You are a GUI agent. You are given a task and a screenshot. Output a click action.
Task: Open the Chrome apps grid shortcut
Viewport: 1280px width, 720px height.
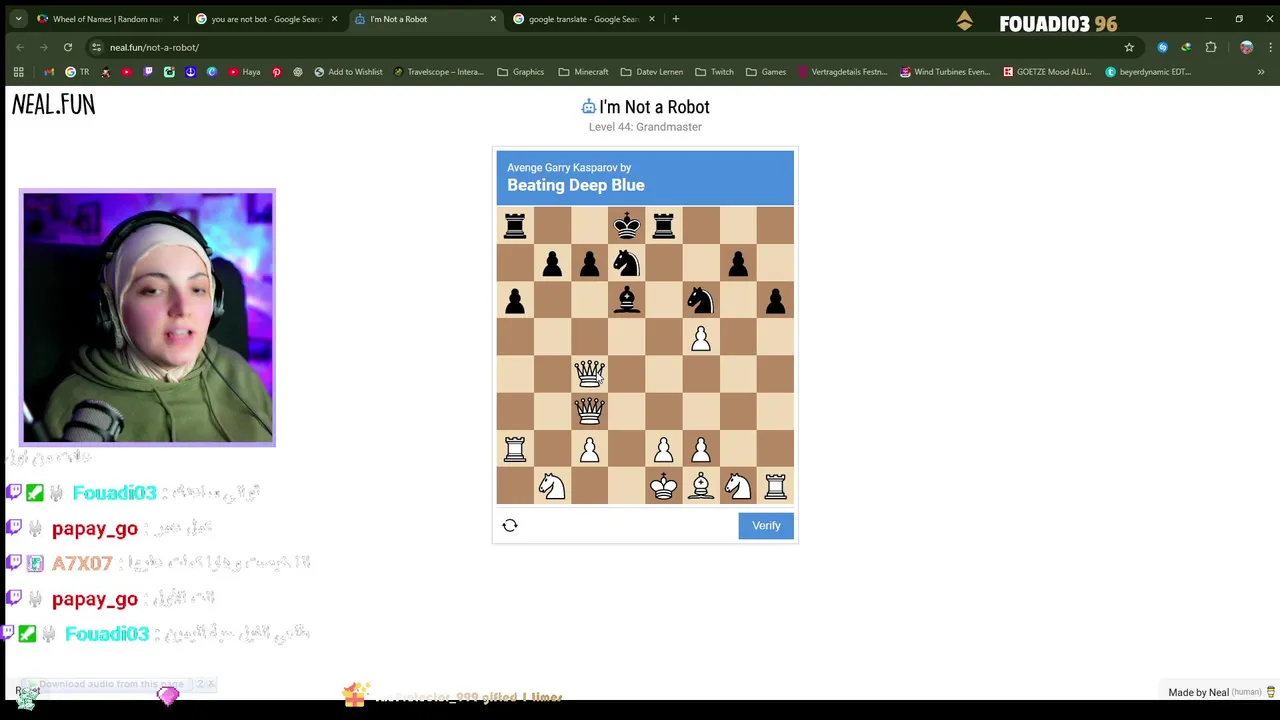tap(18, 72)
